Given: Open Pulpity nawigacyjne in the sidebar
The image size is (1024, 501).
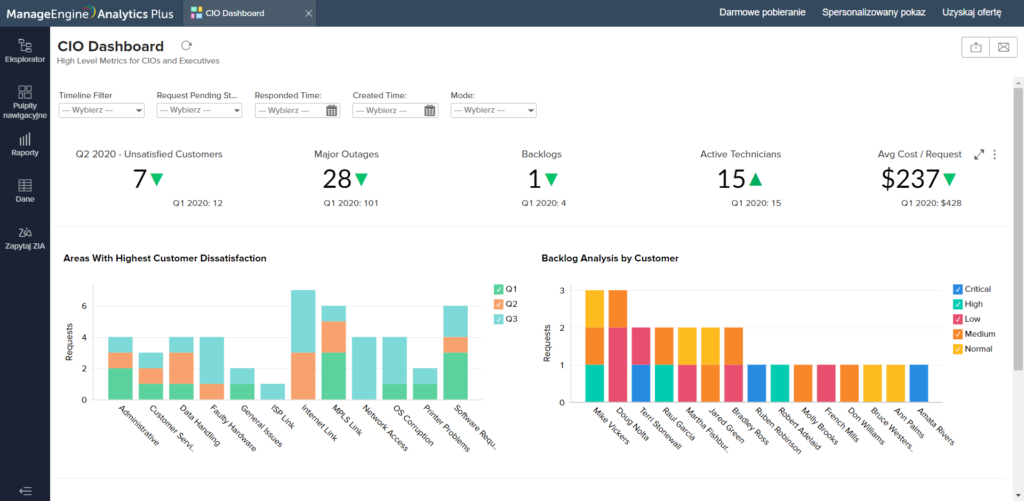Looking at the screenshot, I should click(25, 102).
